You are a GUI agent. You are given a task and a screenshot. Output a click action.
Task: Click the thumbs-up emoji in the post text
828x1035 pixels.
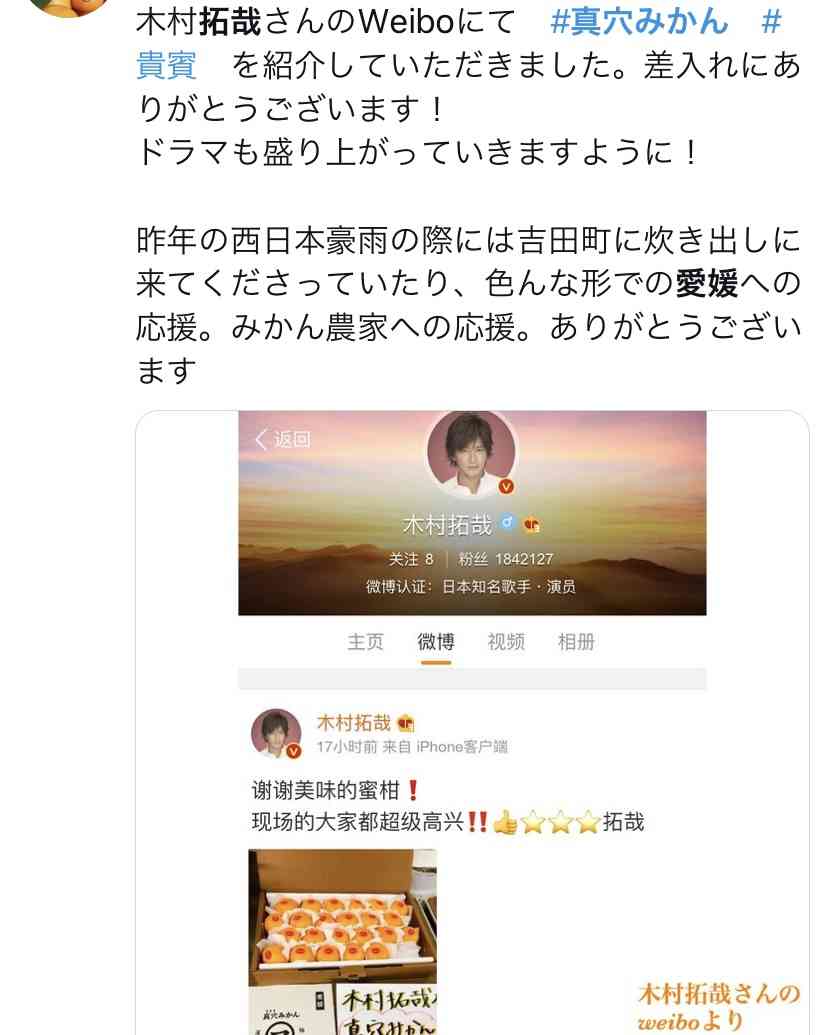tap(505, 822)
